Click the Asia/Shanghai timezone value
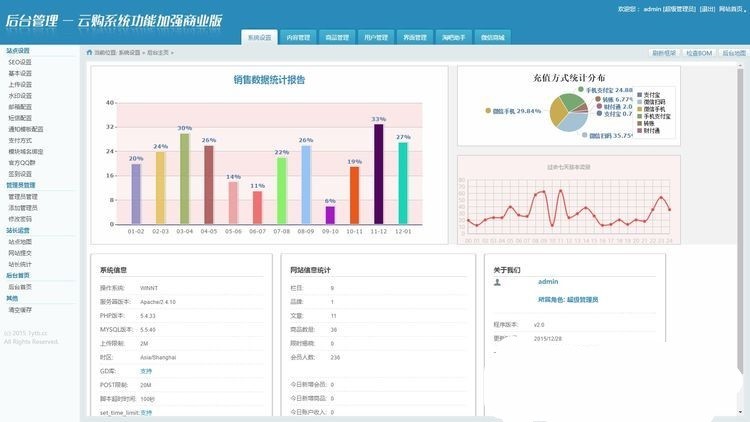 click(x=158, y=357)
